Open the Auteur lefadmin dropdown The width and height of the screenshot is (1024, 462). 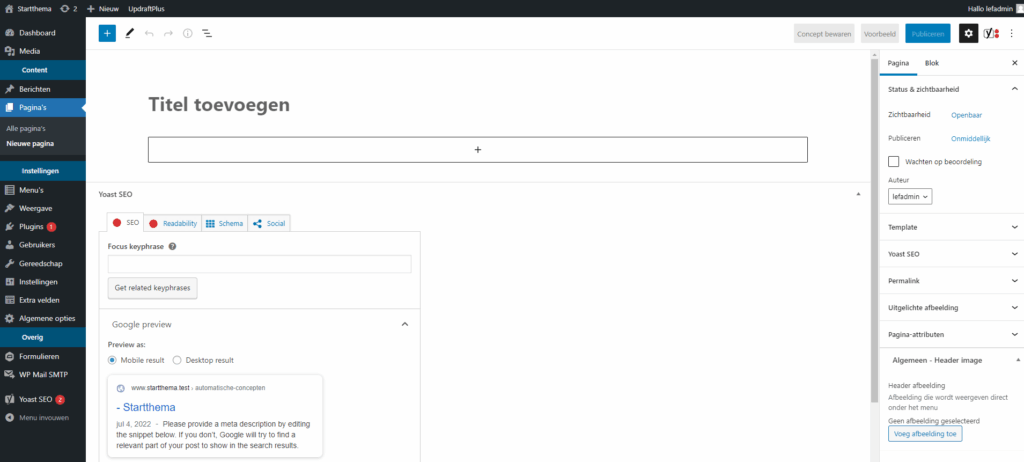click(x=910, y=197)
